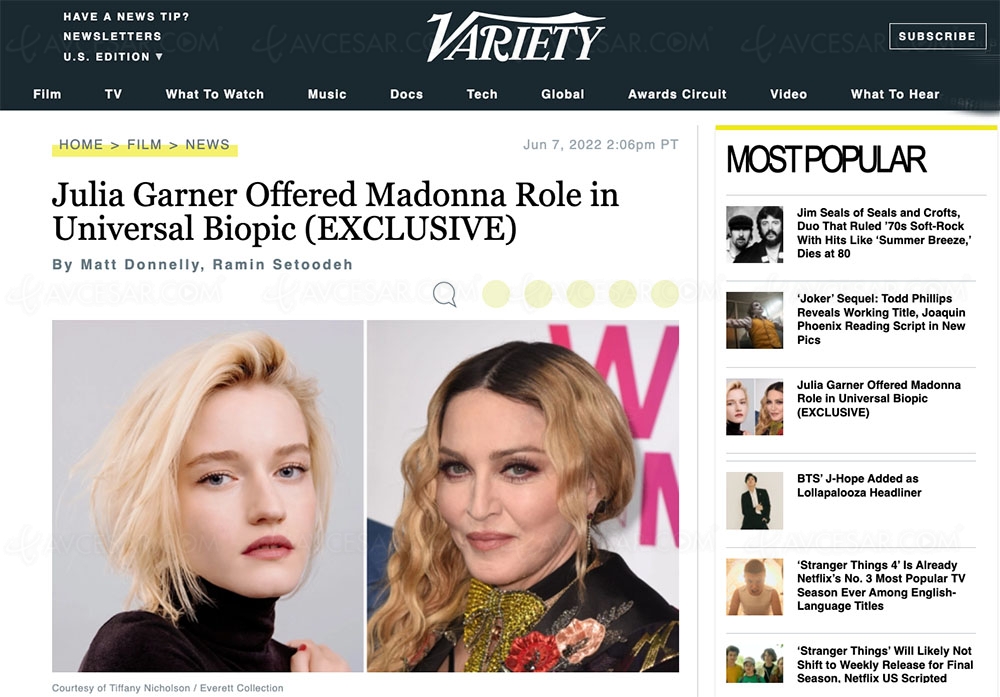The height and width of the screenshot is (697, 1000).
Task: Click the first yellow share circle
Action: (496, 294)
